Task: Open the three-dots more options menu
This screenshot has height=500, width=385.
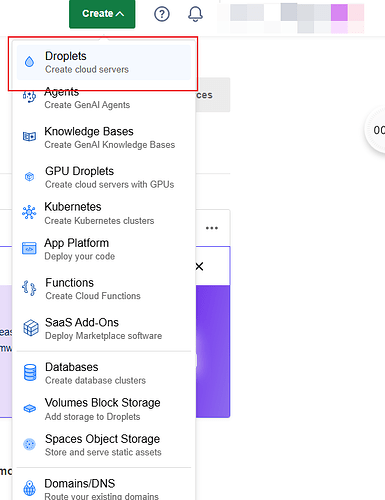Action: (x=212, y=228)
